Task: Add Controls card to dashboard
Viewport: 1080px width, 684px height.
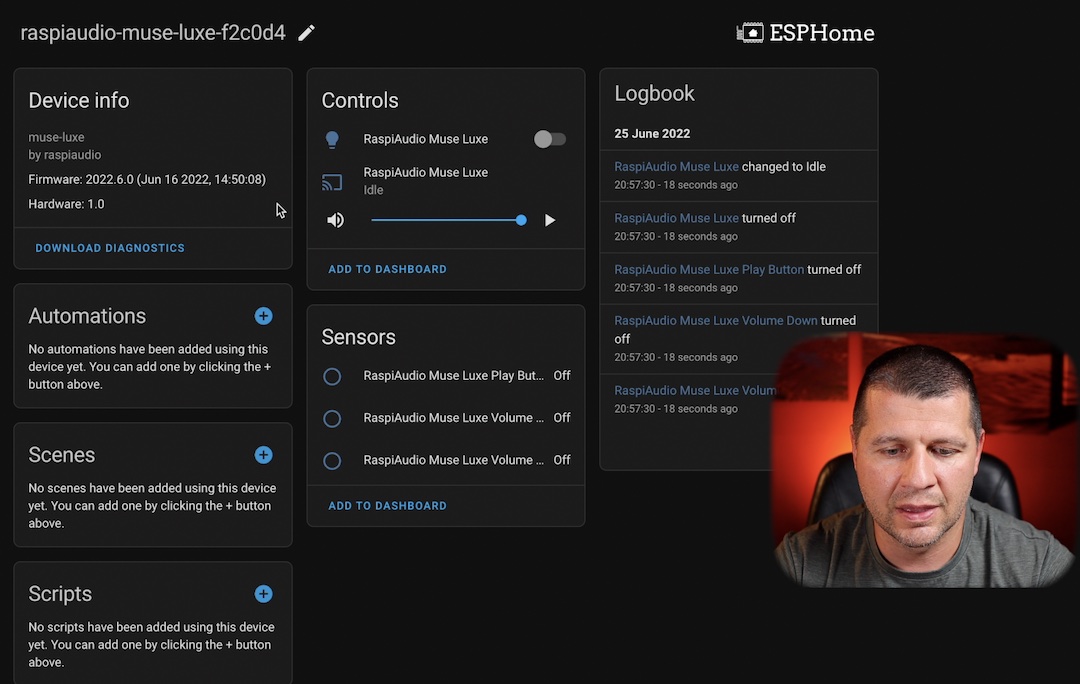Action: tap(387, 269)
